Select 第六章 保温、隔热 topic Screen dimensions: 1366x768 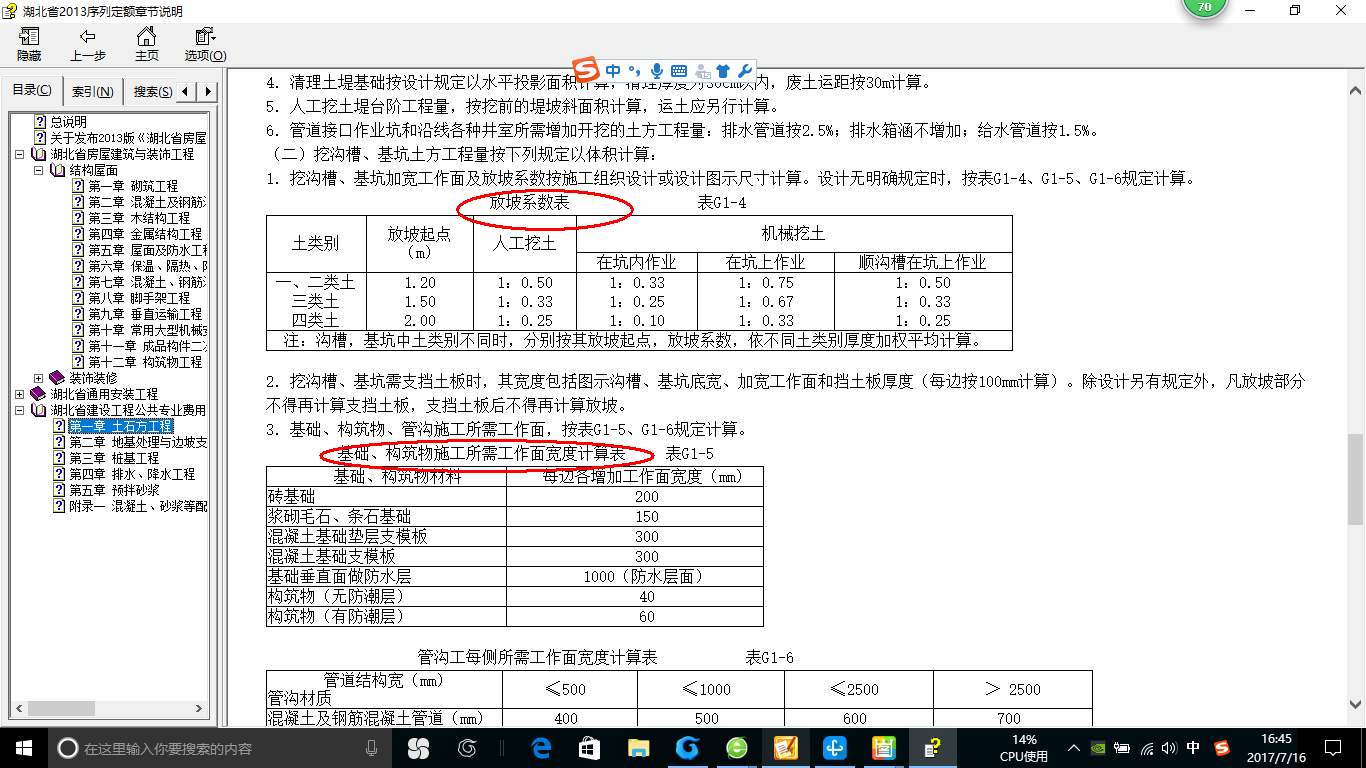[147, 266]
